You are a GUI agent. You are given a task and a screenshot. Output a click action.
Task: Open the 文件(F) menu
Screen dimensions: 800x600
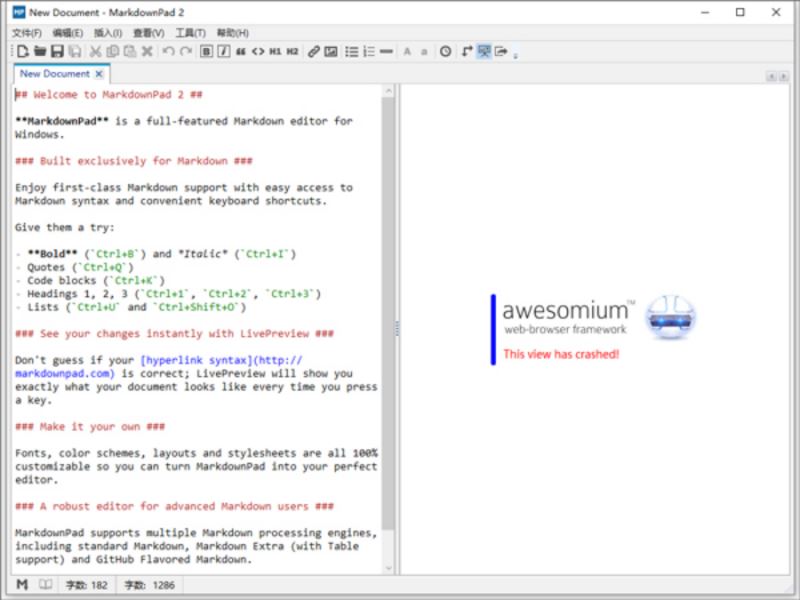pos(27,33)
